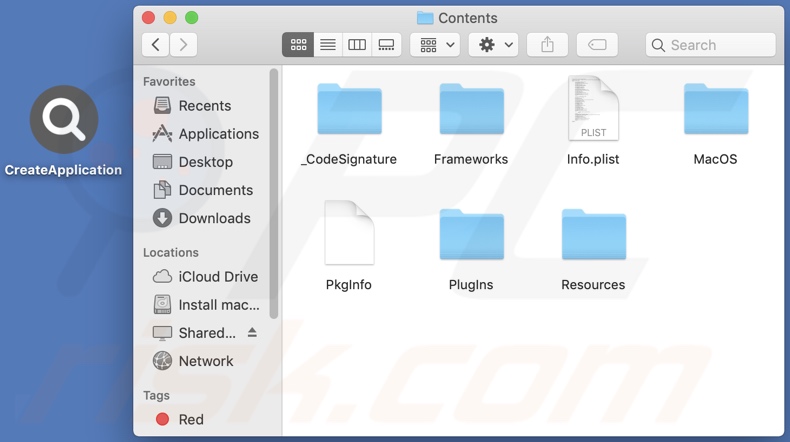Click the _CodeSignature name label
790x442 pixels.
[349, 159]
